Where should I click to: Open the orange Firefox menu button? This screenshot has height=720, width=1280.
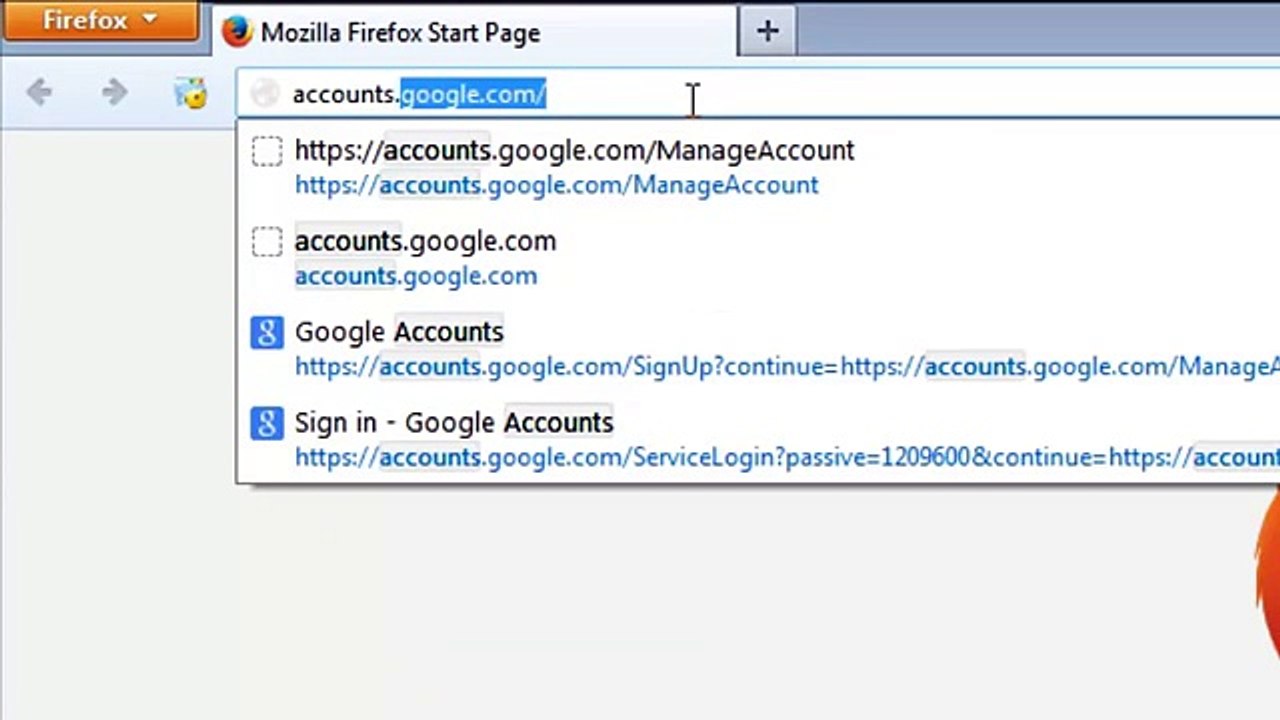pos(99,20)
